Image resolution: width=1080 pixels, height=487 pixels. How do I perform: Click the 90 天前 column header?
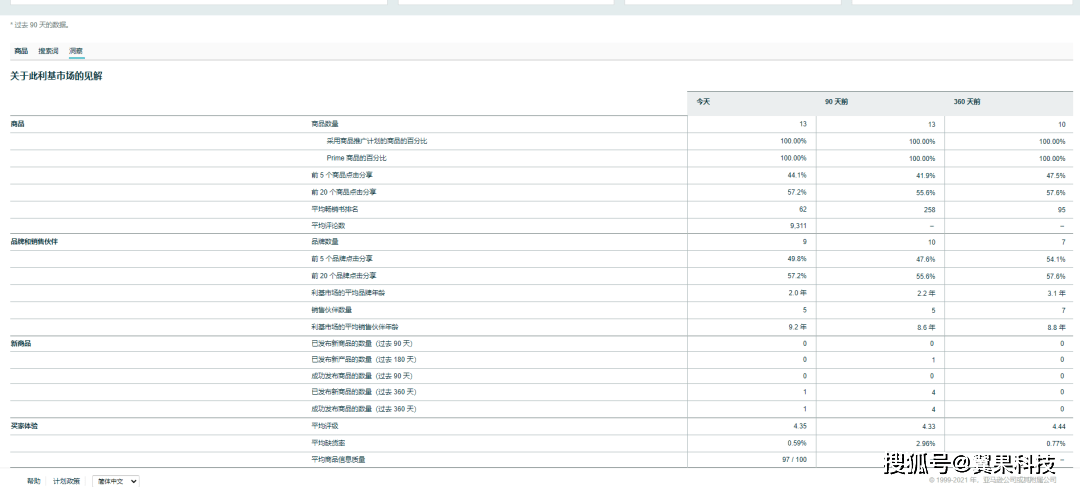tap(836, 102)
